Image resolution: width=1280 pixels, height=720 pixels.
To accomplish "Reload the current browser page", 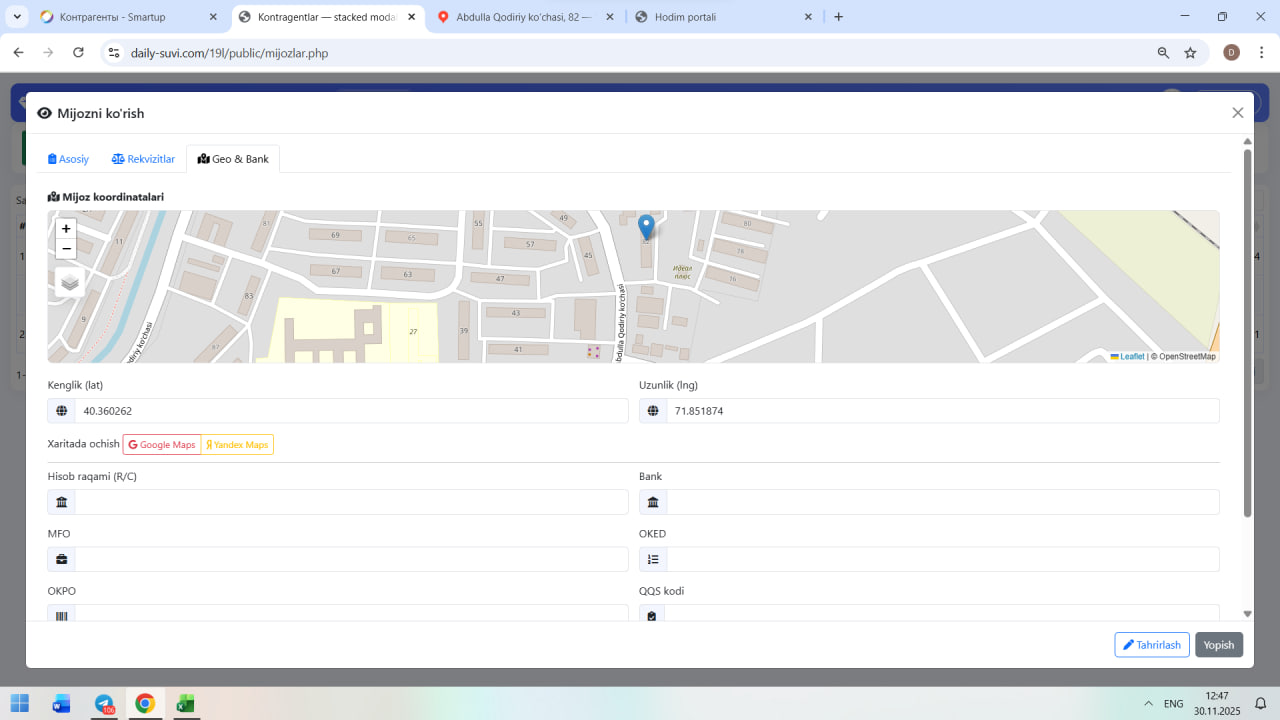I will pos(78,53).
